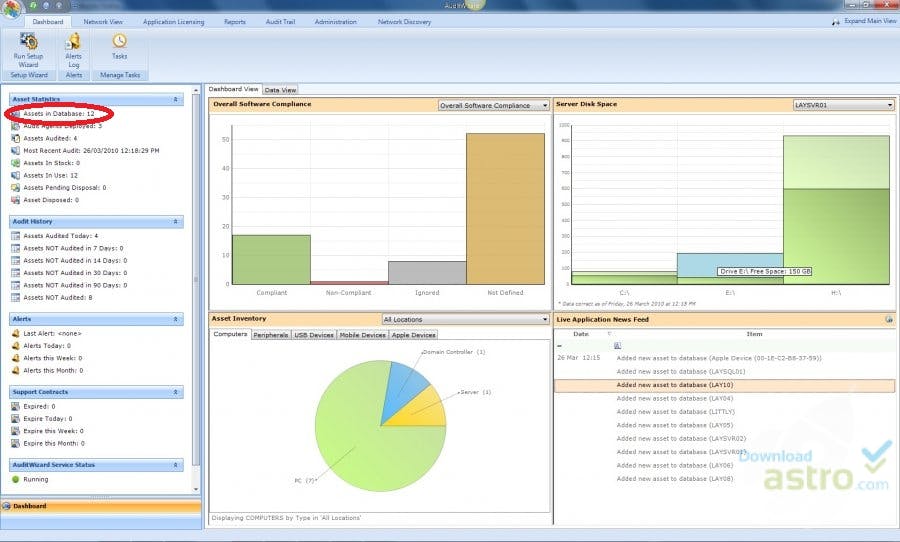900x542 pixels.
Task: Collapse the Asset Statistics panel
Action: 175,99
